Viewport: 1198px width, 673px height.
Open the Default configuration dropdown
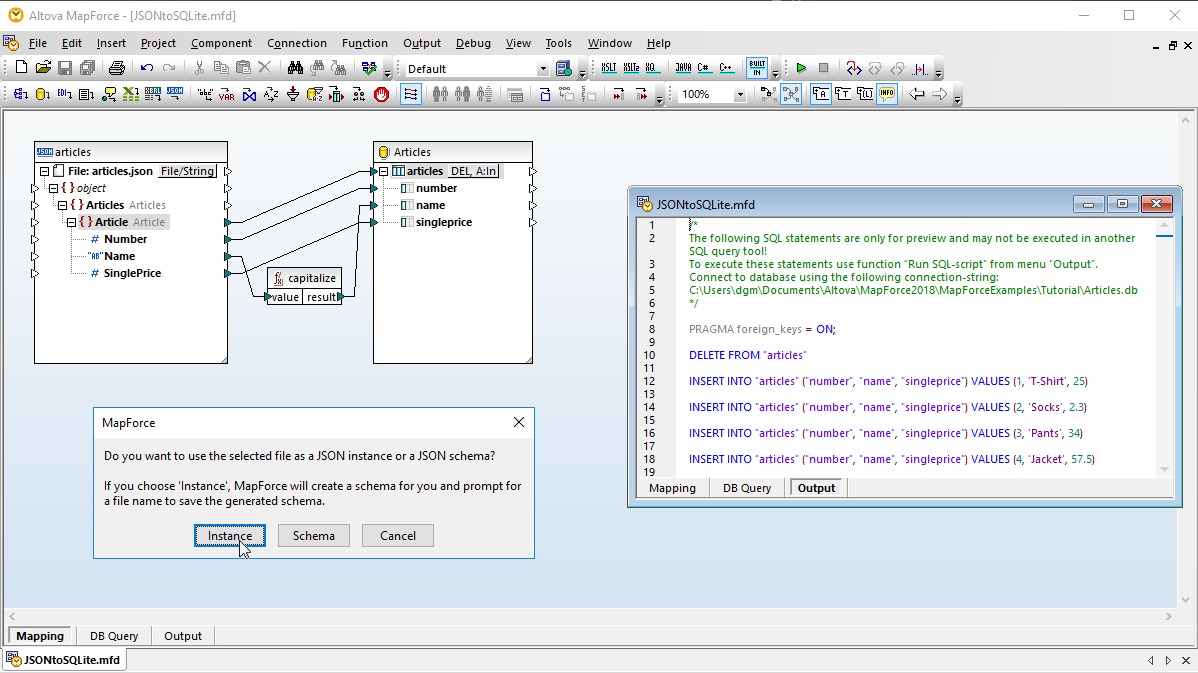click(542, 69)
